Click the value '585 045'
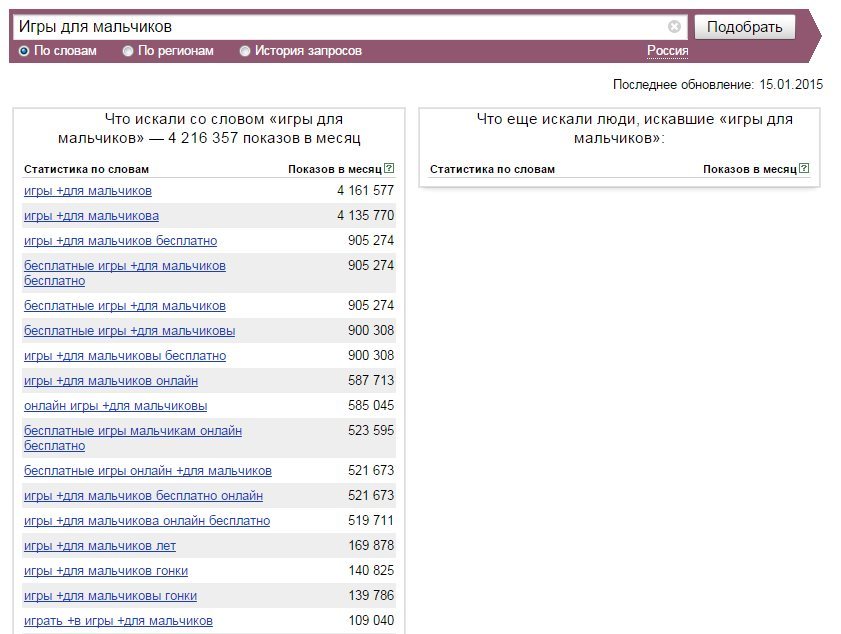The height and width of the screenshot is (634, 841). (x=371, y=406)
